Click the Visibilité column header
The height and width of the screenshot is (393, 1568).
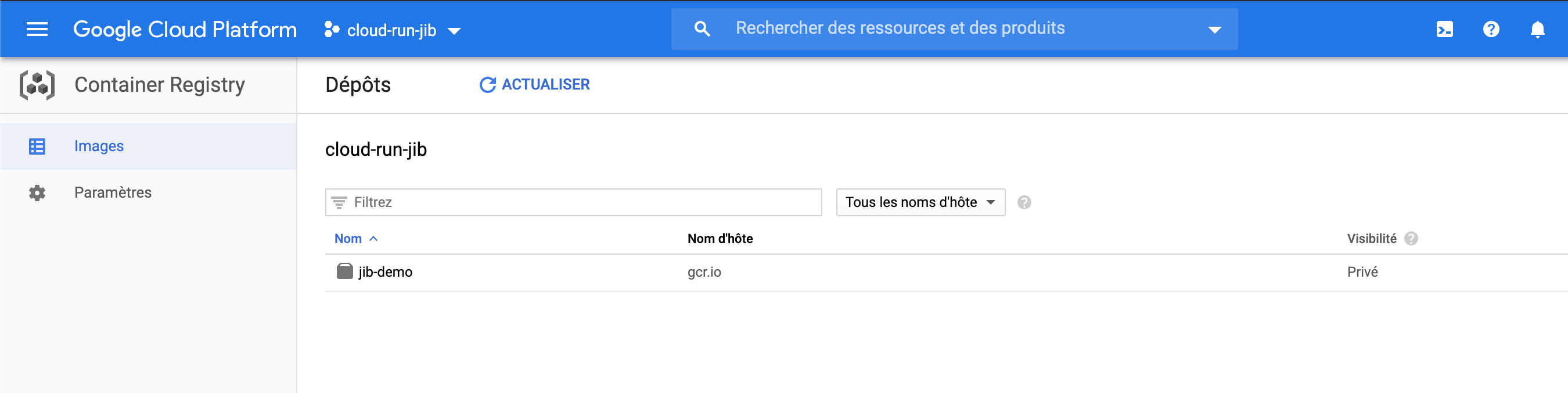pyautogui.click(x=1371, y=239)
